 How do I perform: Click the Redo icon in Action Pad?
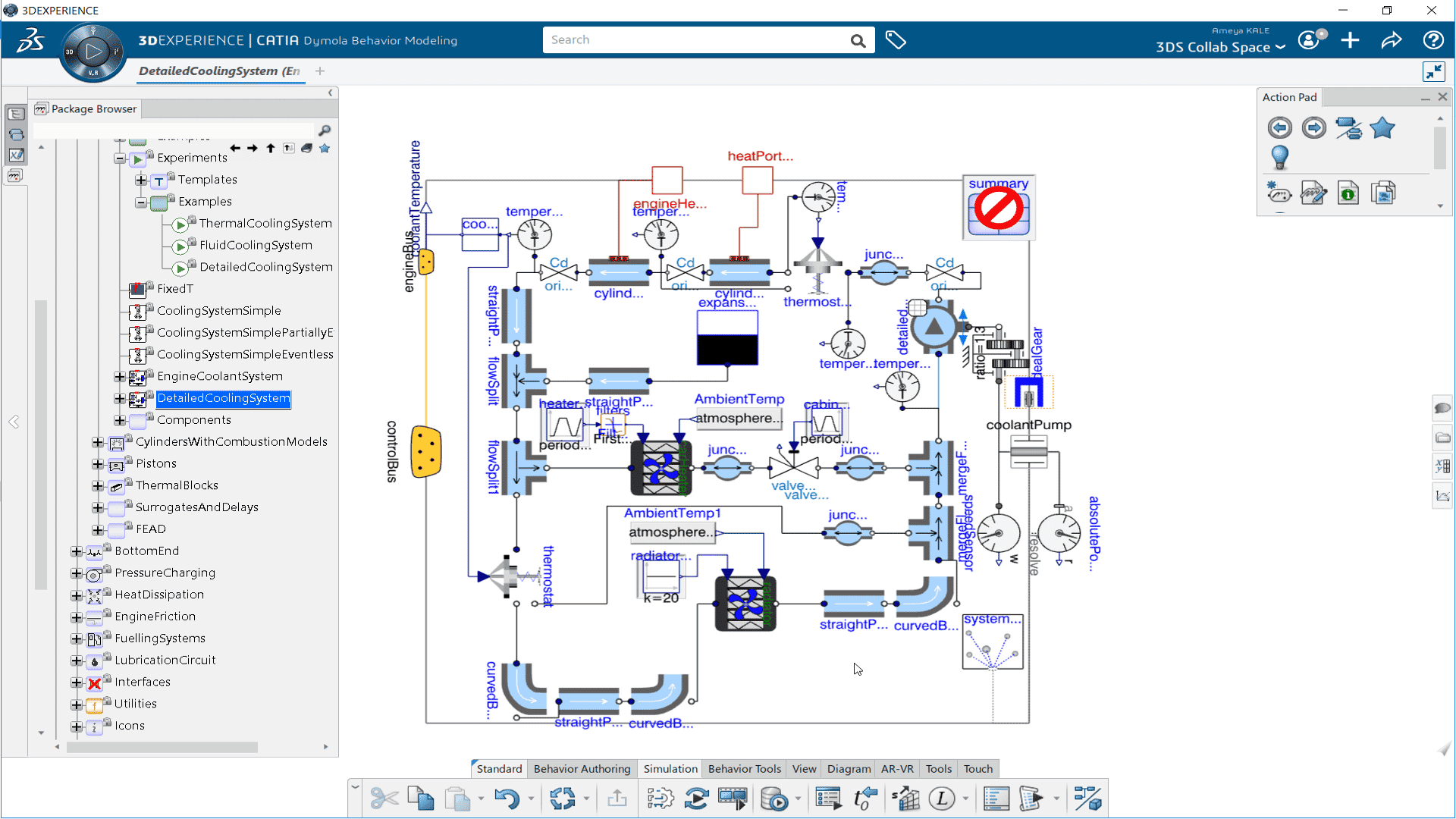pos(1313,127)
